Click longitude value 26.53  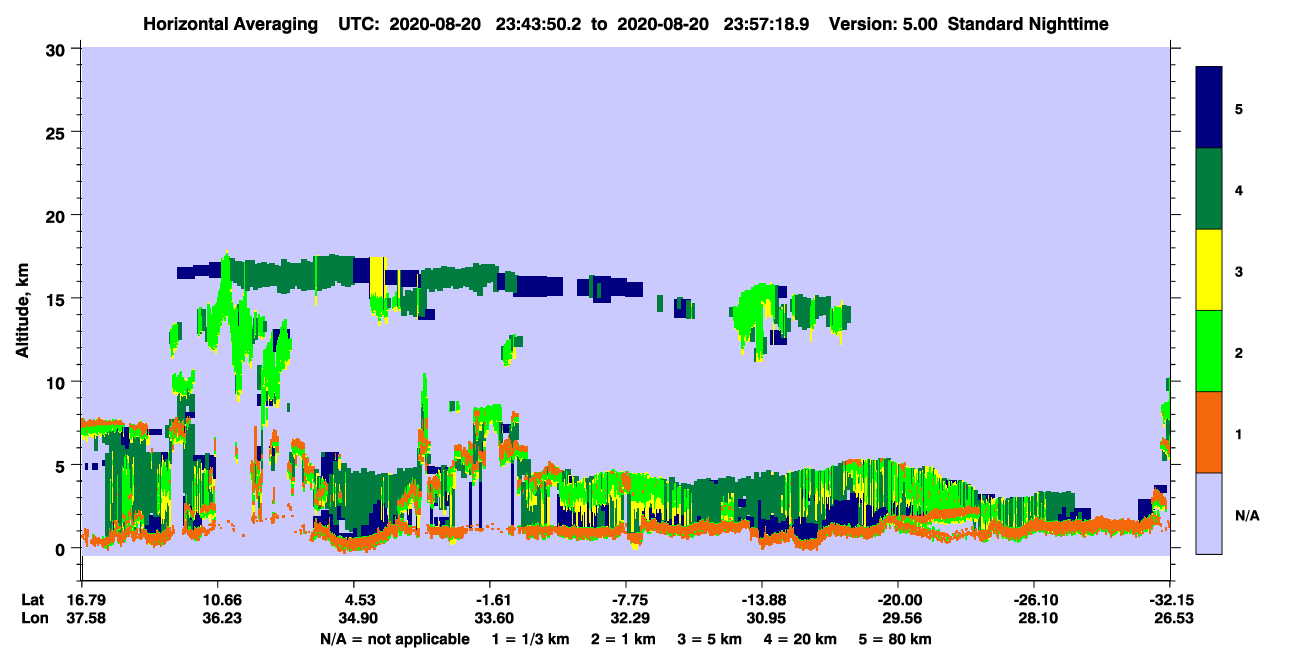pos(1173,619)
